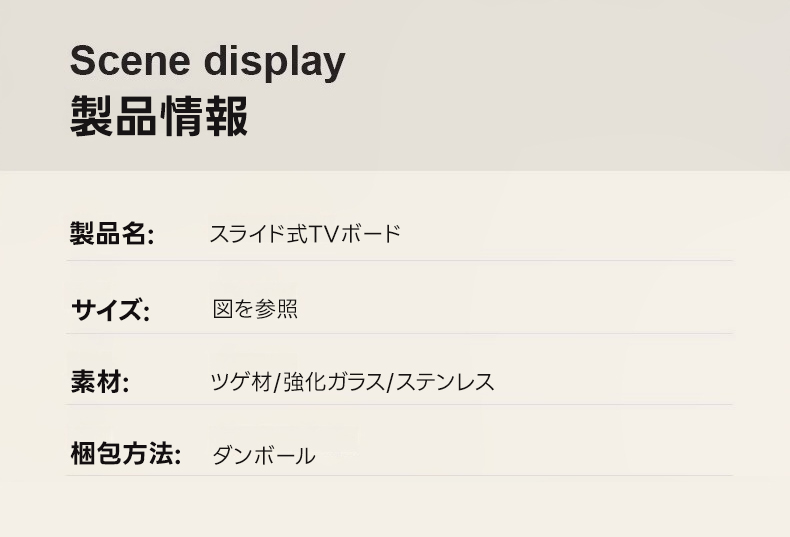Select the 製品情報 title text
The height and width of the screenshot is (537, 790).
pos(158,117)
